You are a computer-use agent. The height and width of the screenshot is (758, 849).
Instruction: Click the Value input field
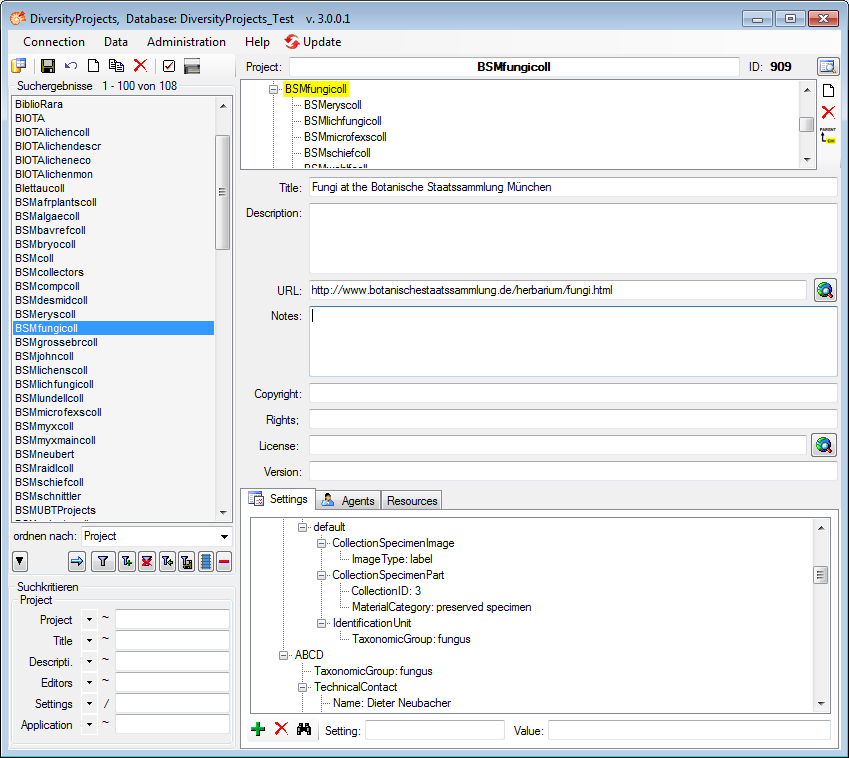[689, 730]
